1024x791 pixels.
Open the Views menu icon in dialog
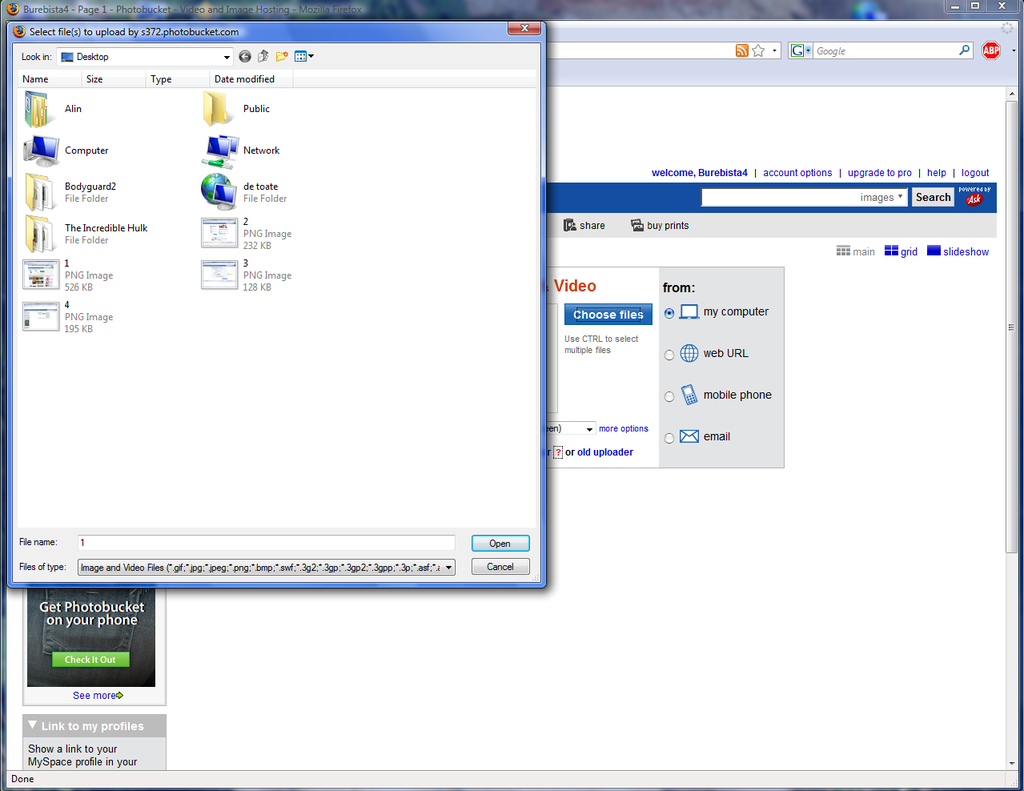click(x=304, y=57)
